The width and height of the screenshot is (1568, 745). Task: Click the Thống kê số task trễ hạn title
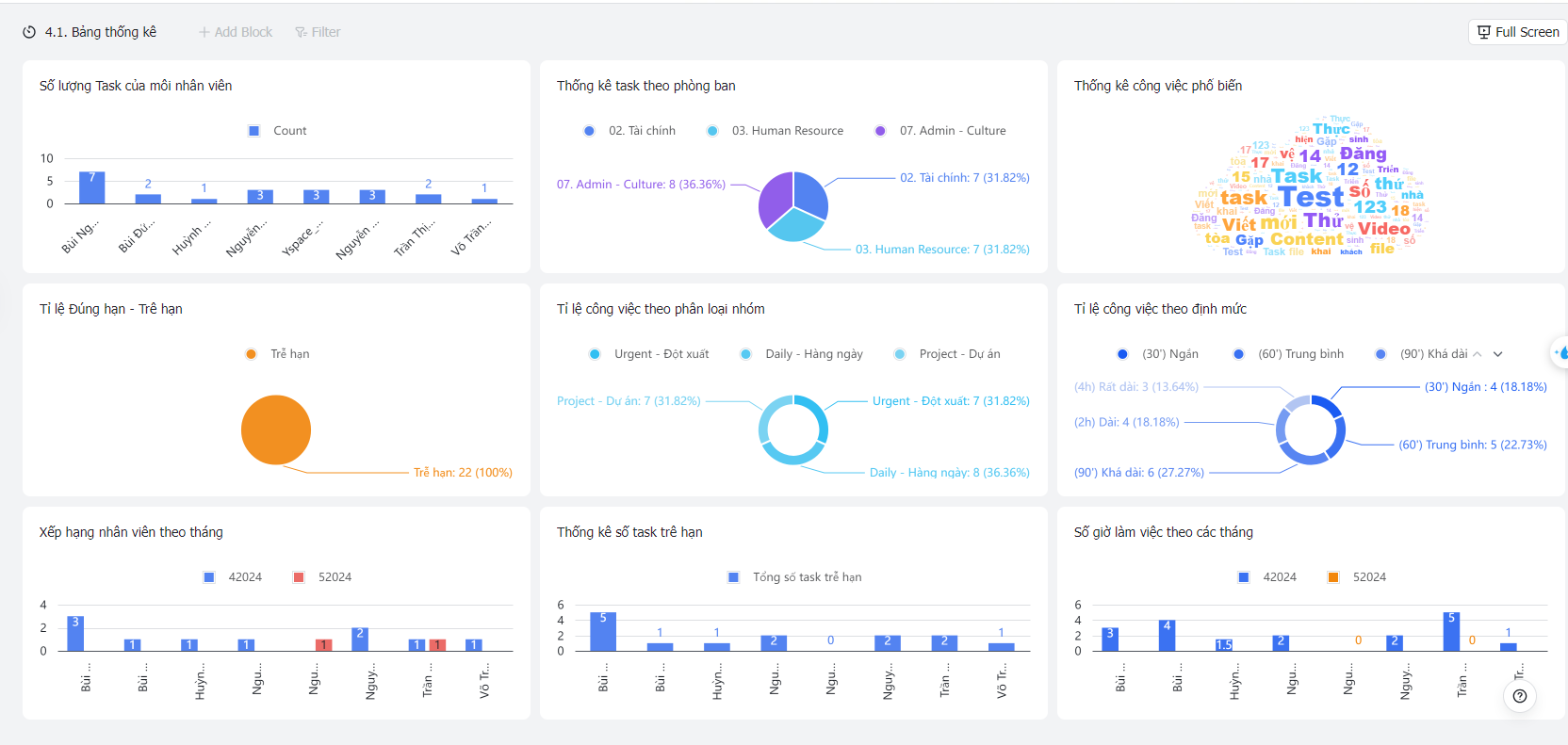(629, 532)
